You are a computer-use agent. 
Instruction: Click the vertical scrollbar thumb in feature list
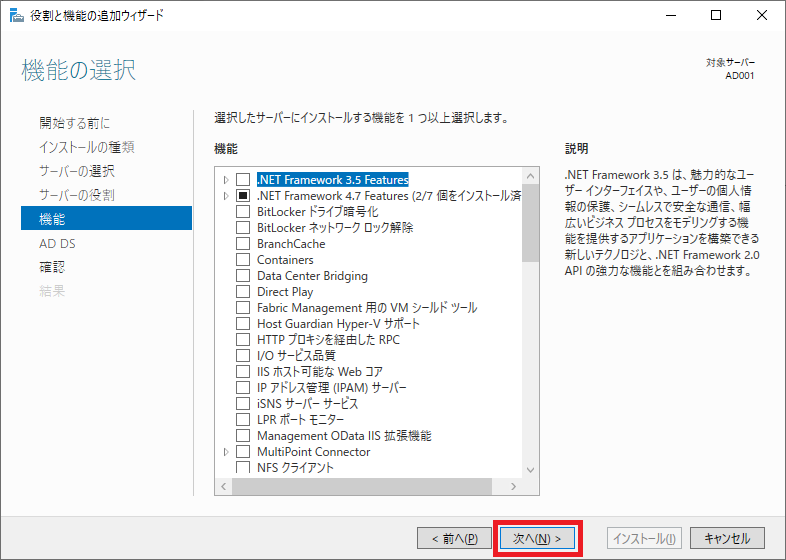click(x=530, y=223)
